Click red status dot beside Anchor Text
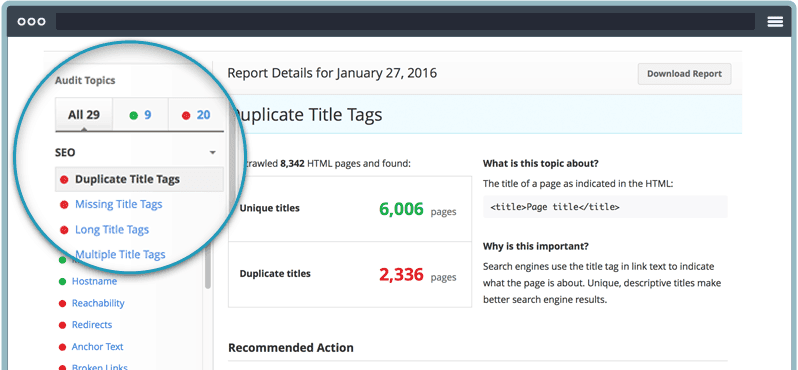798x370 pixels. click(x=62, y=347)
